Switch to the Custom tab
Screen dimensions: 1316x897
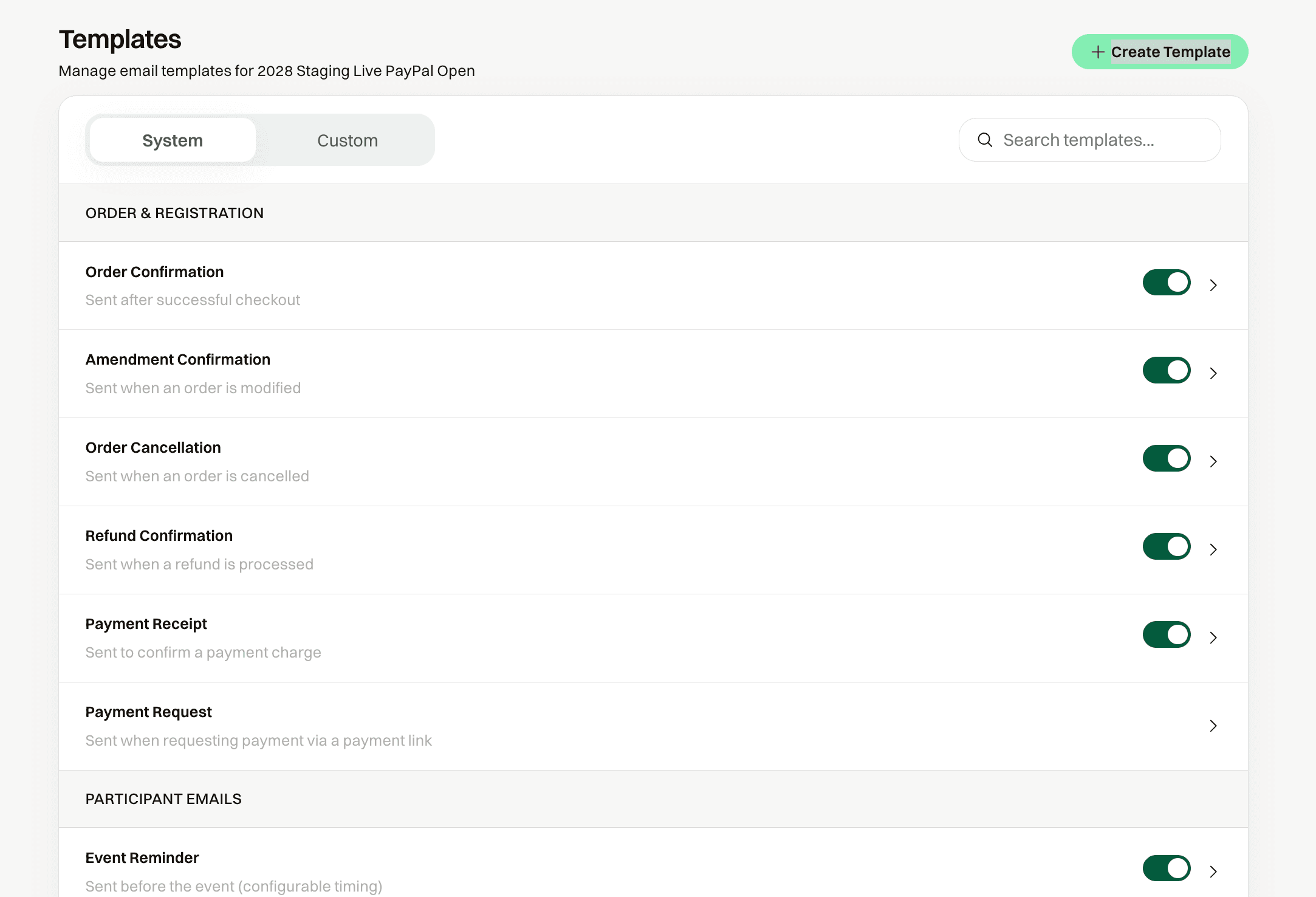coord(348,140)
